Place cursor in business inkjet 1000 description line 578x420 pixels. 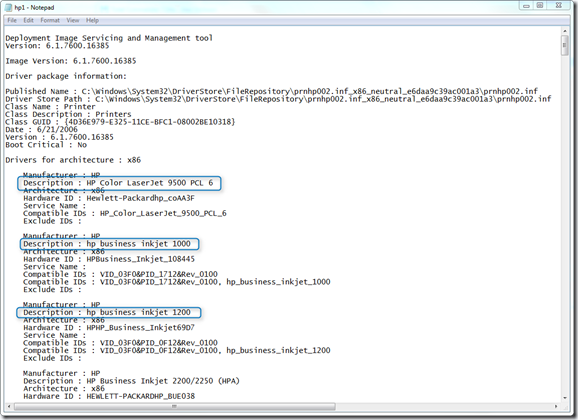[107, 244]
